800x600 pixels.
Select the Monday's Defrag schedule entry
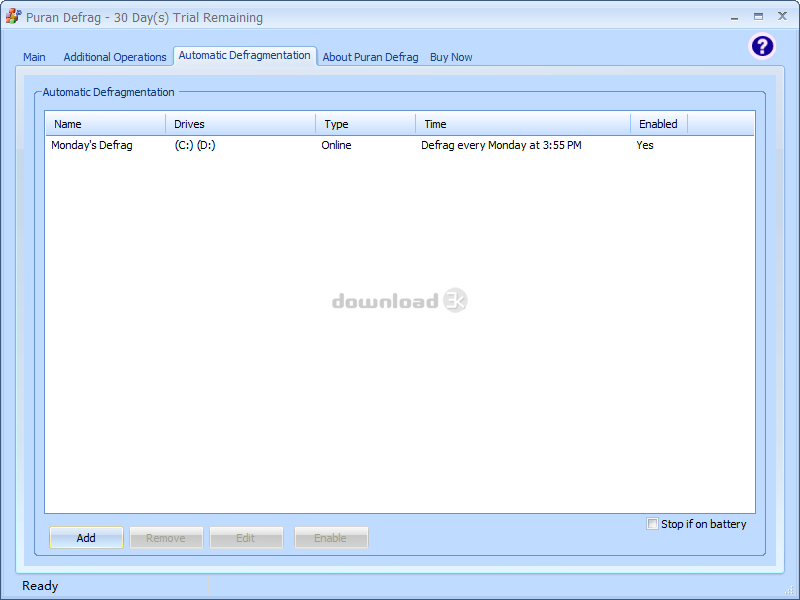click(x=92, y=145)
